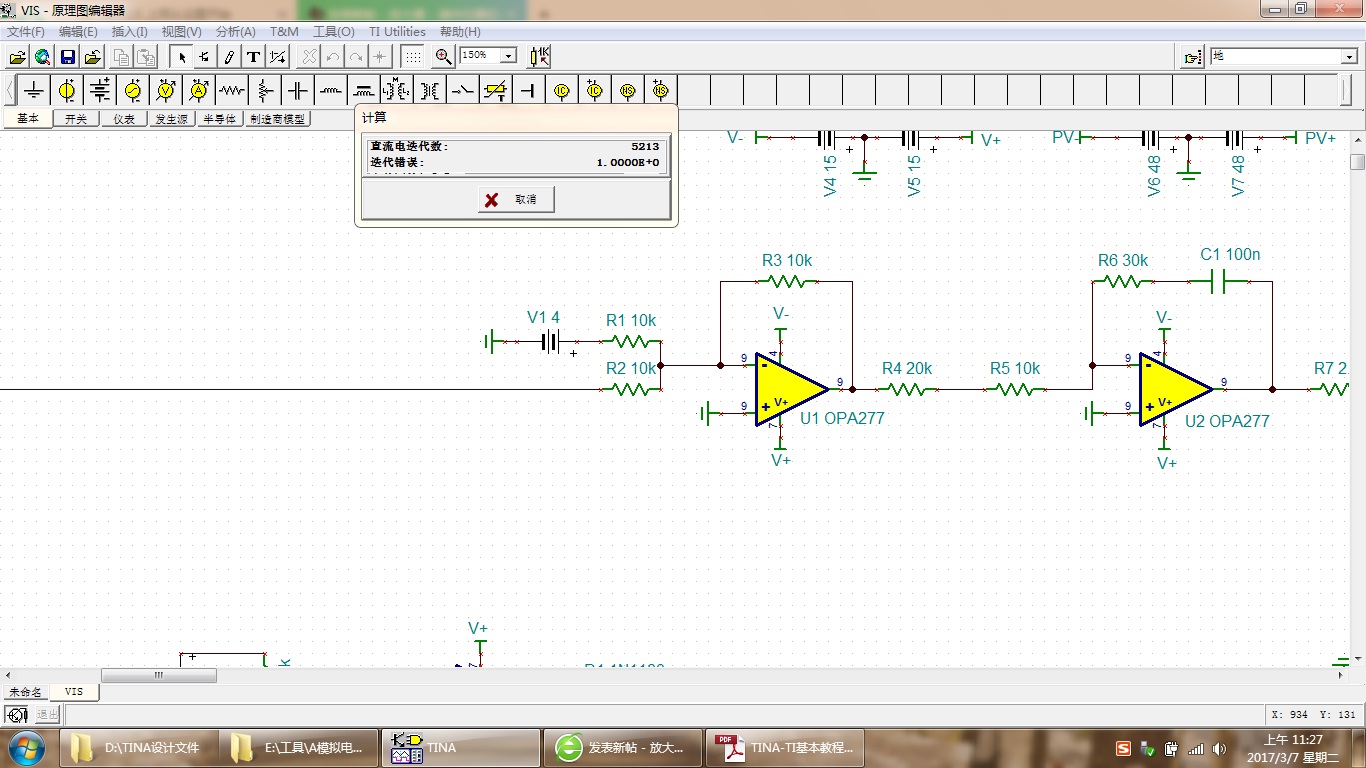Click the horizontal scrollbar thumb
This screenshot has width=1366, height=768.
(158, 675)
